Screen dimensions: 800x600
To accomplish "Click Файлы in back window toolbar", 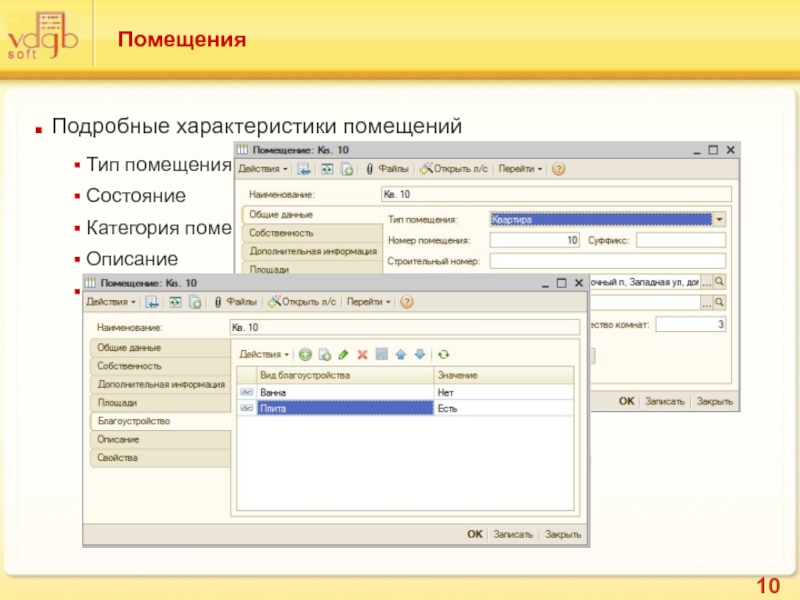I will click(x=388, y=169).
